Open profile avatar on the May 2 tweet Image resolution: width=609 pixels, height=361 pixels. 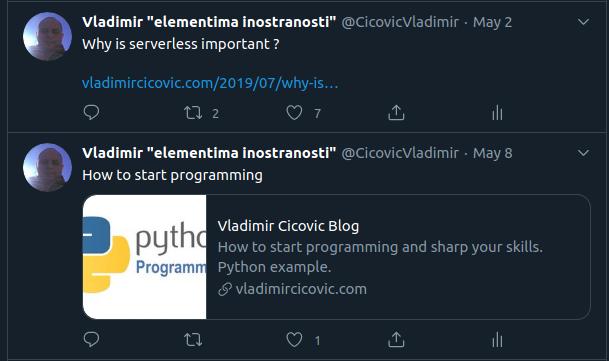47,37
